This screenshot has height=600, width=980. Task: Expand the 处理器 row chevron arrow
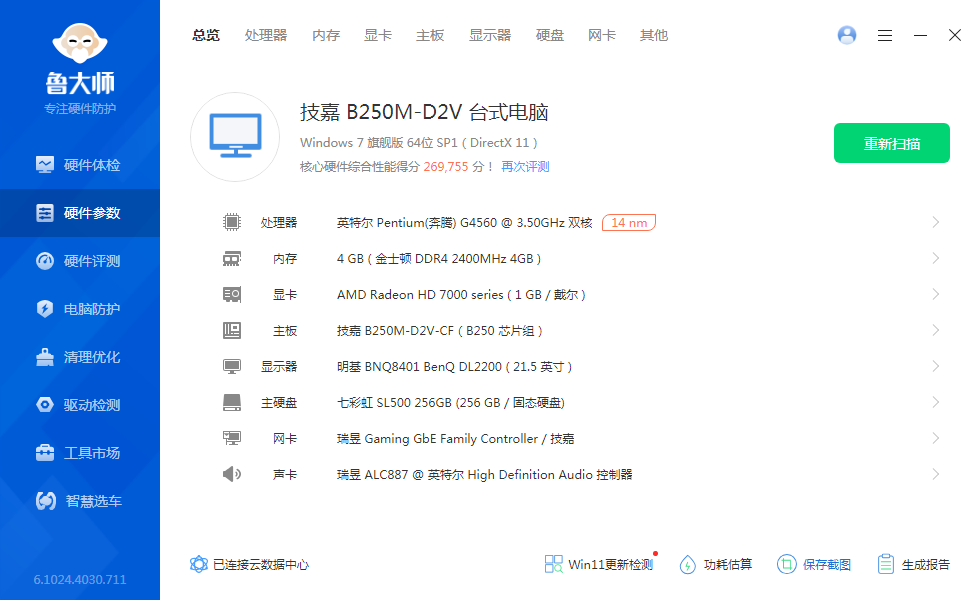[x=935, y=222]
